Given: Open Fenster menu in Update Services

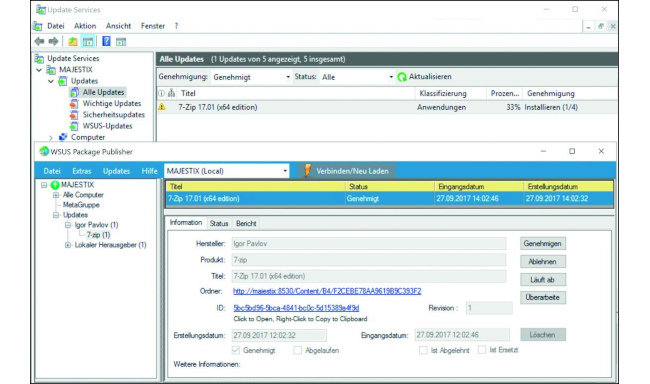Looking at the screenshot, I should pos(153,26).
